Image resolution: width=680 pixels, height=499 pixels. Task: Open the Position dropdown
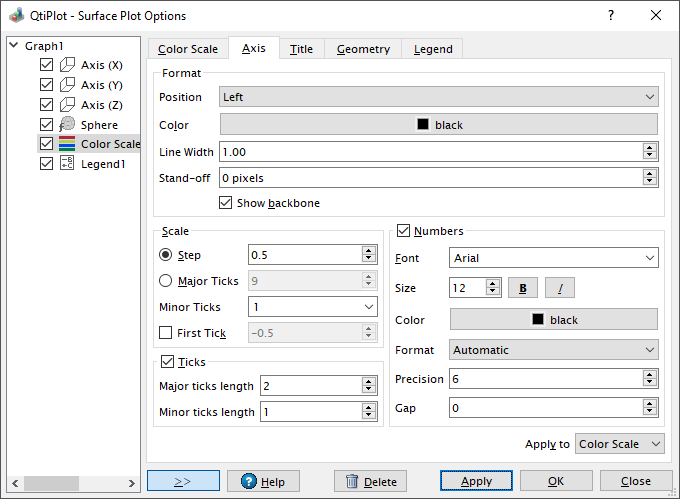tap(438, 97)
